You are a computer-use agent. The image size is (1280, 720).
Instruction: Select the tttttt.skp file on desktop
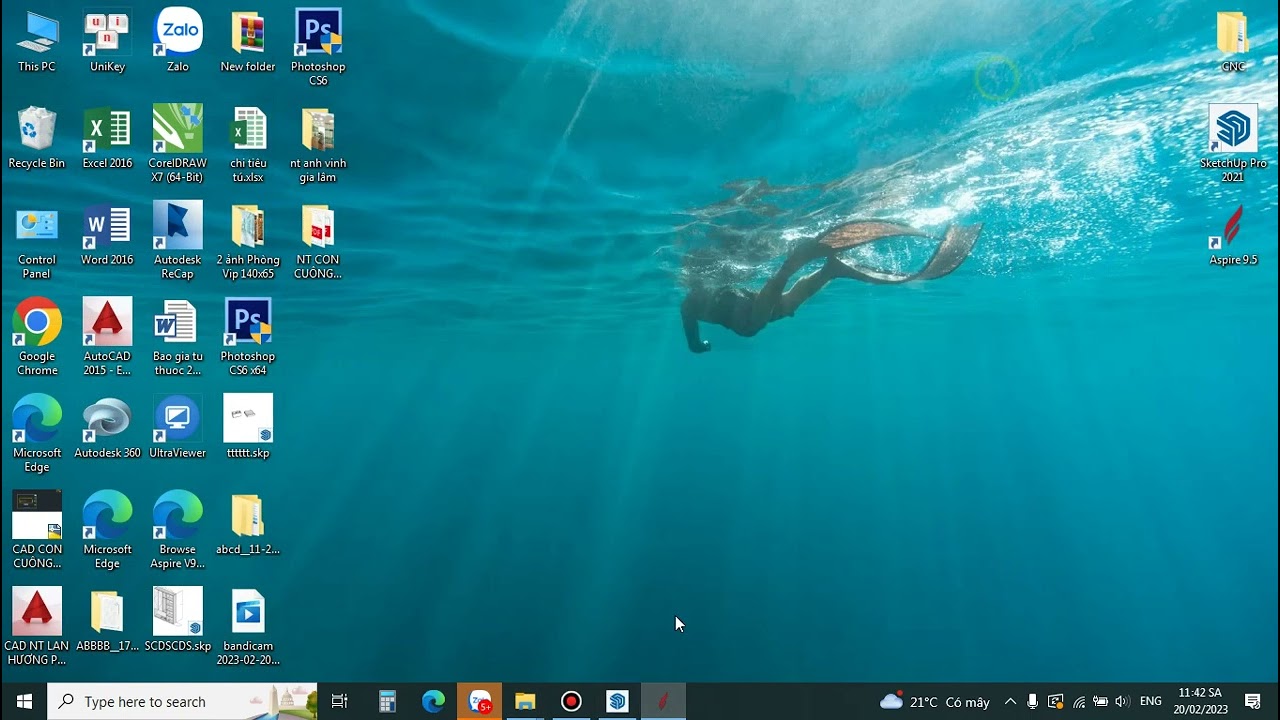click(247, 427)
